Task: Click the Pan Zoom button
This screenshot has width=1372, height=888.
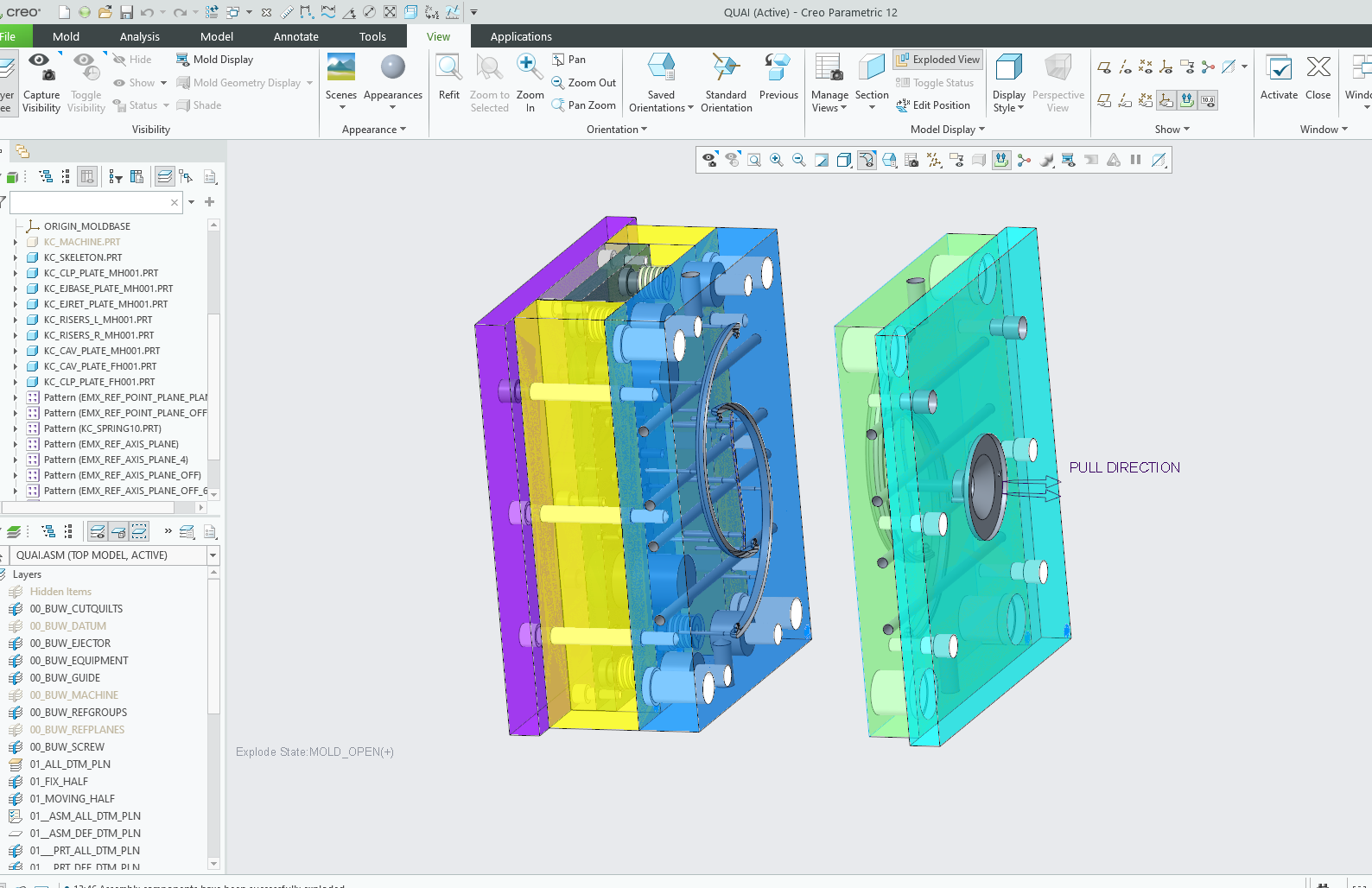Action: [x=584, y=105]
